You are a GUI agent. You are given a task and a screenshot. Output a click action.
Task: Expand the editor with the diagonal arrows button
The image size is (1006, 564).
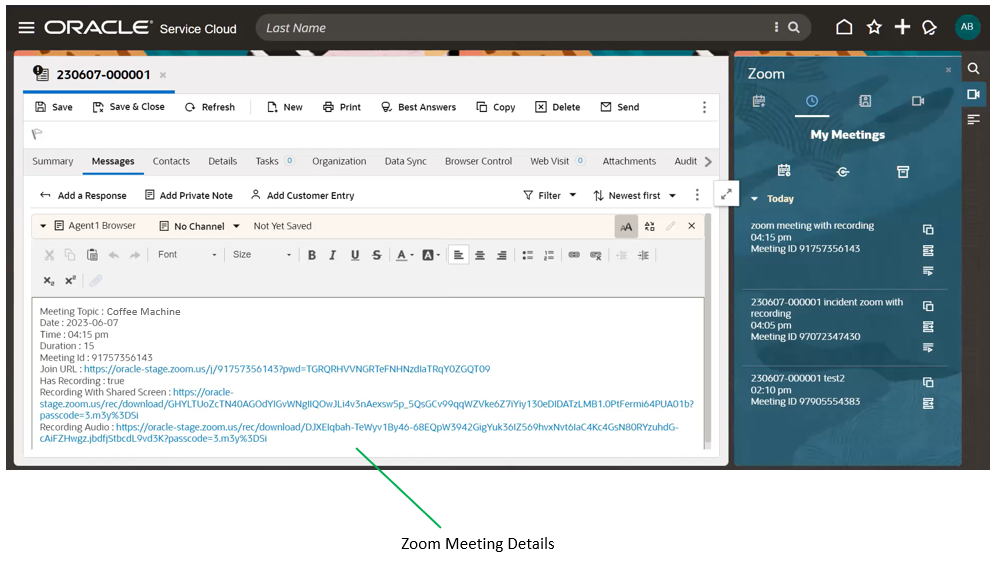[726, 194]
